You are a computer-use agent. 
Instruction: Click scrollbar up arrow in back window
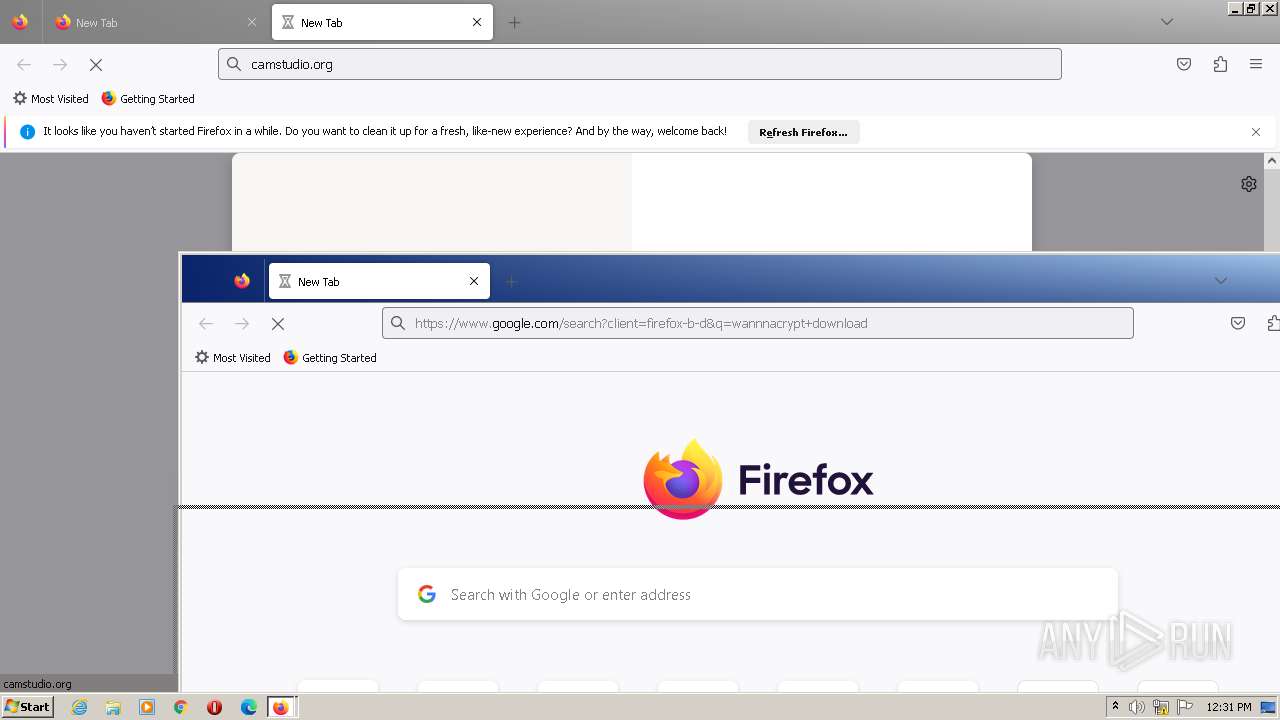coord(1272,160)
